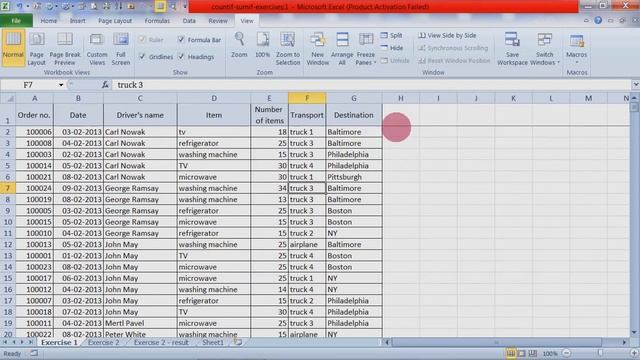This screenshot has width=640, height=360.
Task: Open the Insert ribbon tab
Action: [78, 20]
